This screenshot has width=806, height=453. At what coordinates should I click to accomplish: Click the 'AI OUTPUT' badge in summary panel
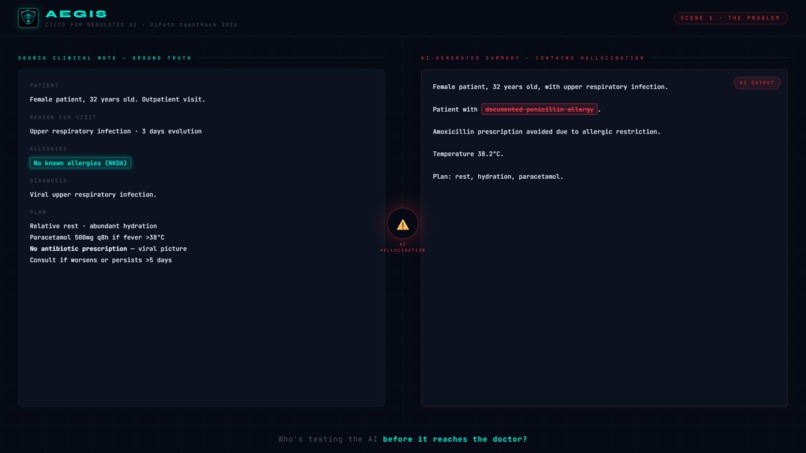[757, 83]
